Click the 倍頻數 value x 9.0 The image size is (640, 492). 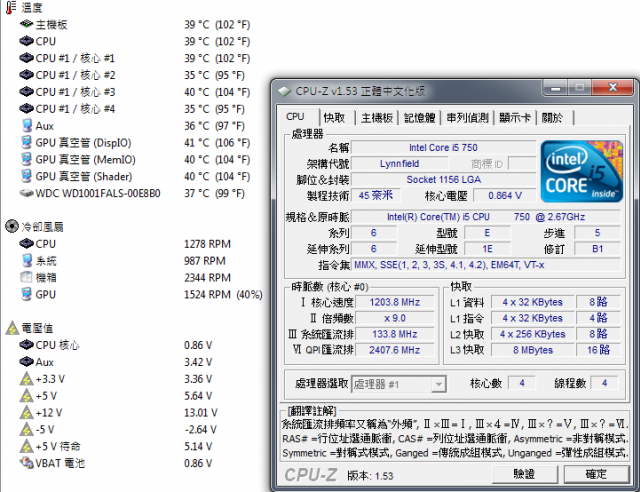point(395,318)
